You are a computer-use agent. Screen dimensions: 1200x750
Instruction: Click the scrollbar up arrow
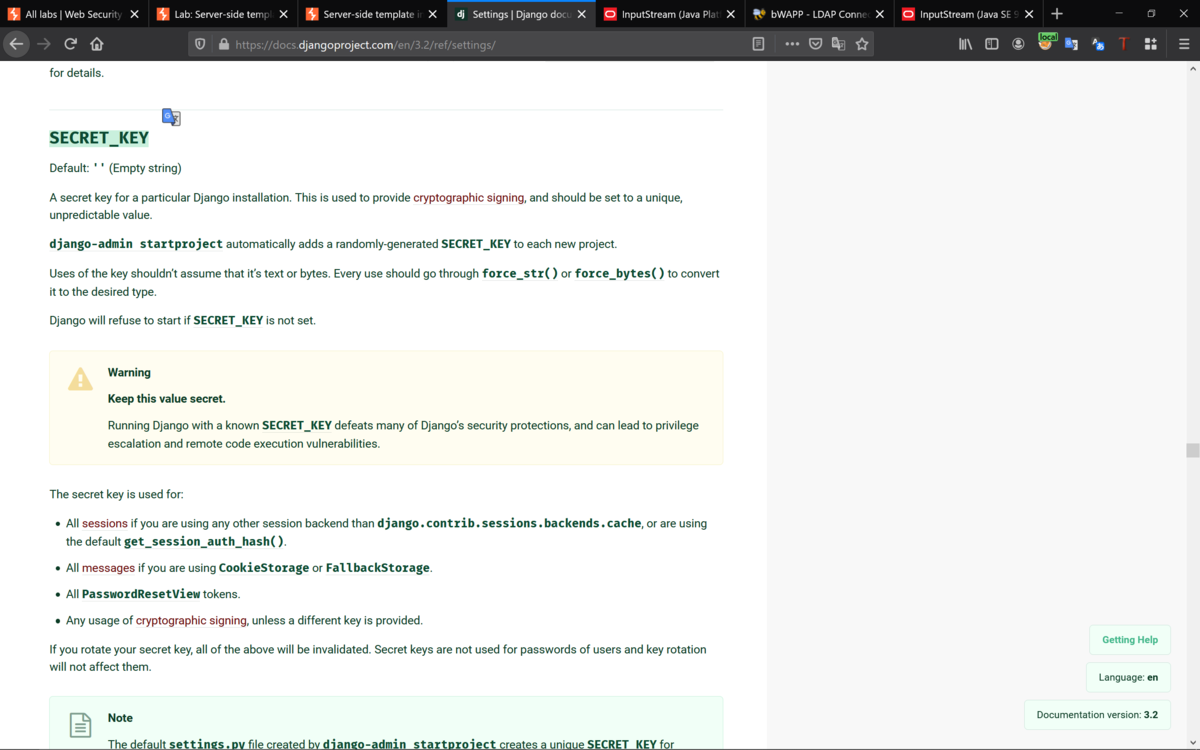coord(1192,69)
